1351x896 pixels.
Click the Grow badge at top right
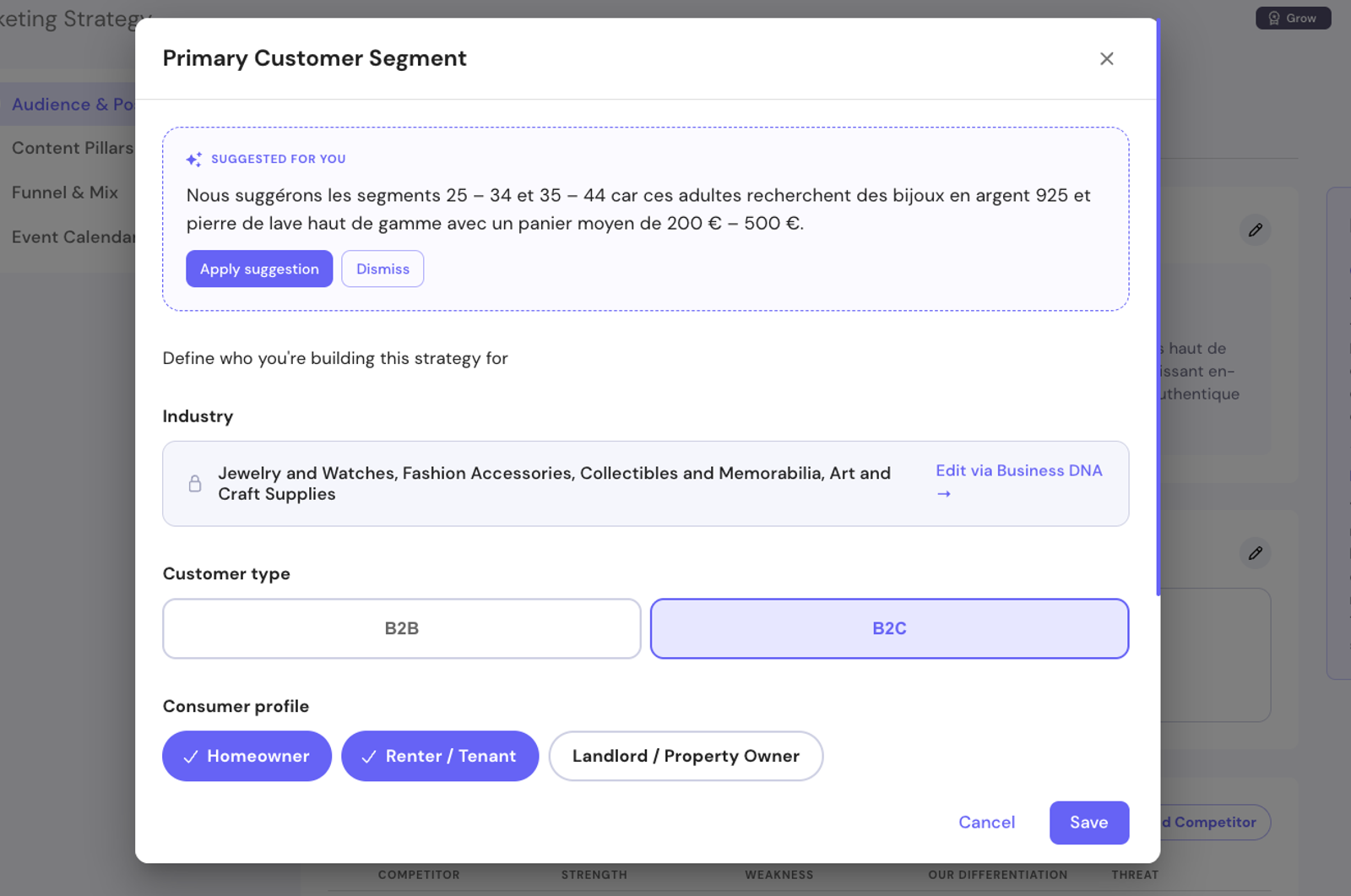pyautogui.click(x=1293, y=18)
